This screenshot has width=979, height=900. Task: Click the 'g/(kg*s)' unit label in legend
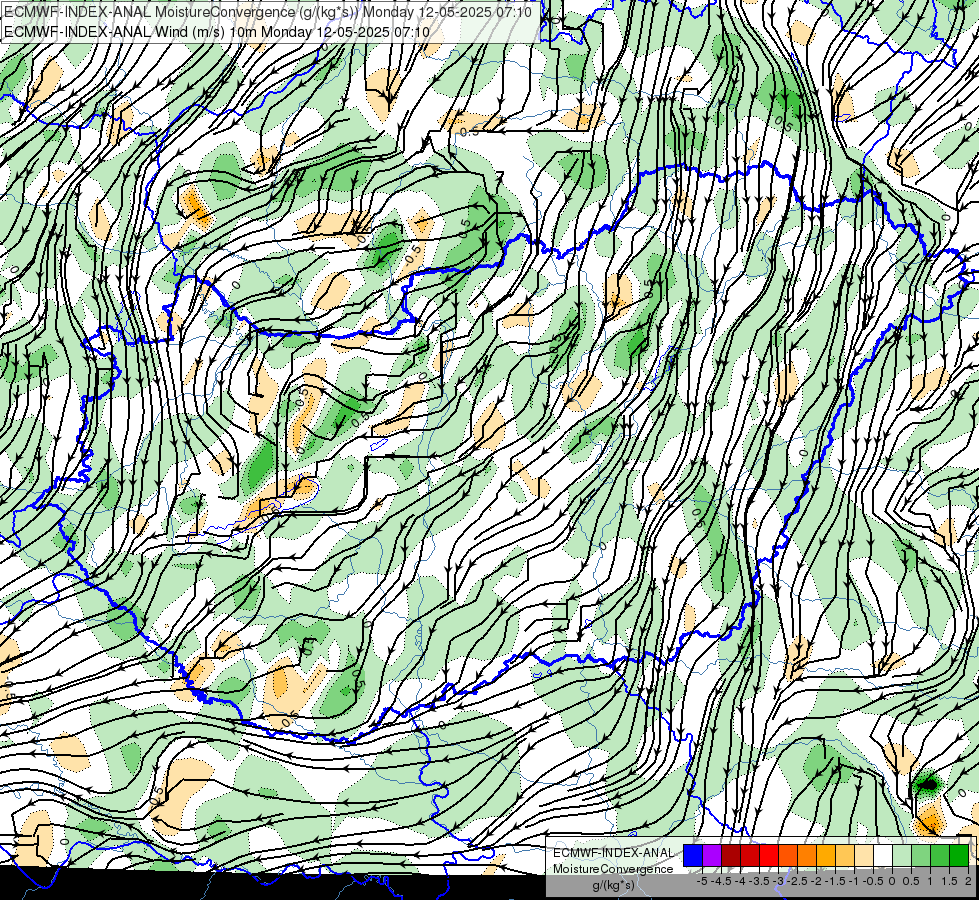613,885
